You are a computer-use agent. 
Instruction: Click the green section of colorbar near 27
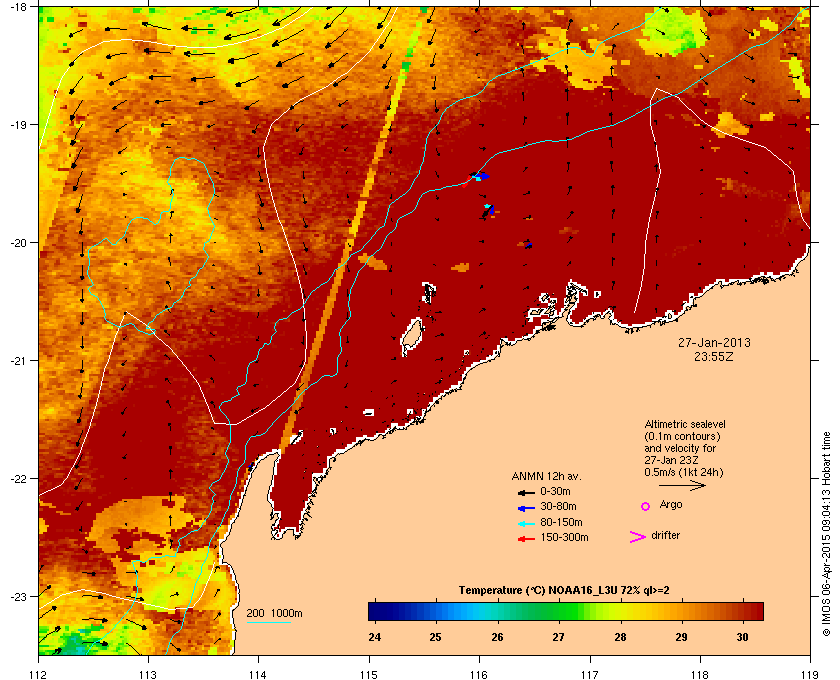click(560, 611)
